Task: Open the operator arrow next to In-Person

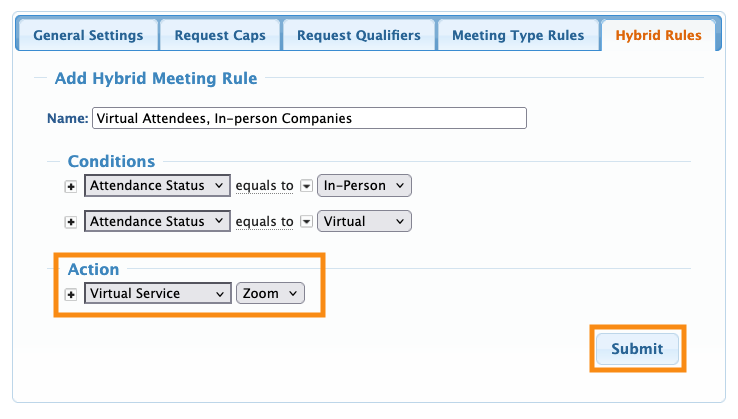Action: pyautogui.click(x=306, y=186)
